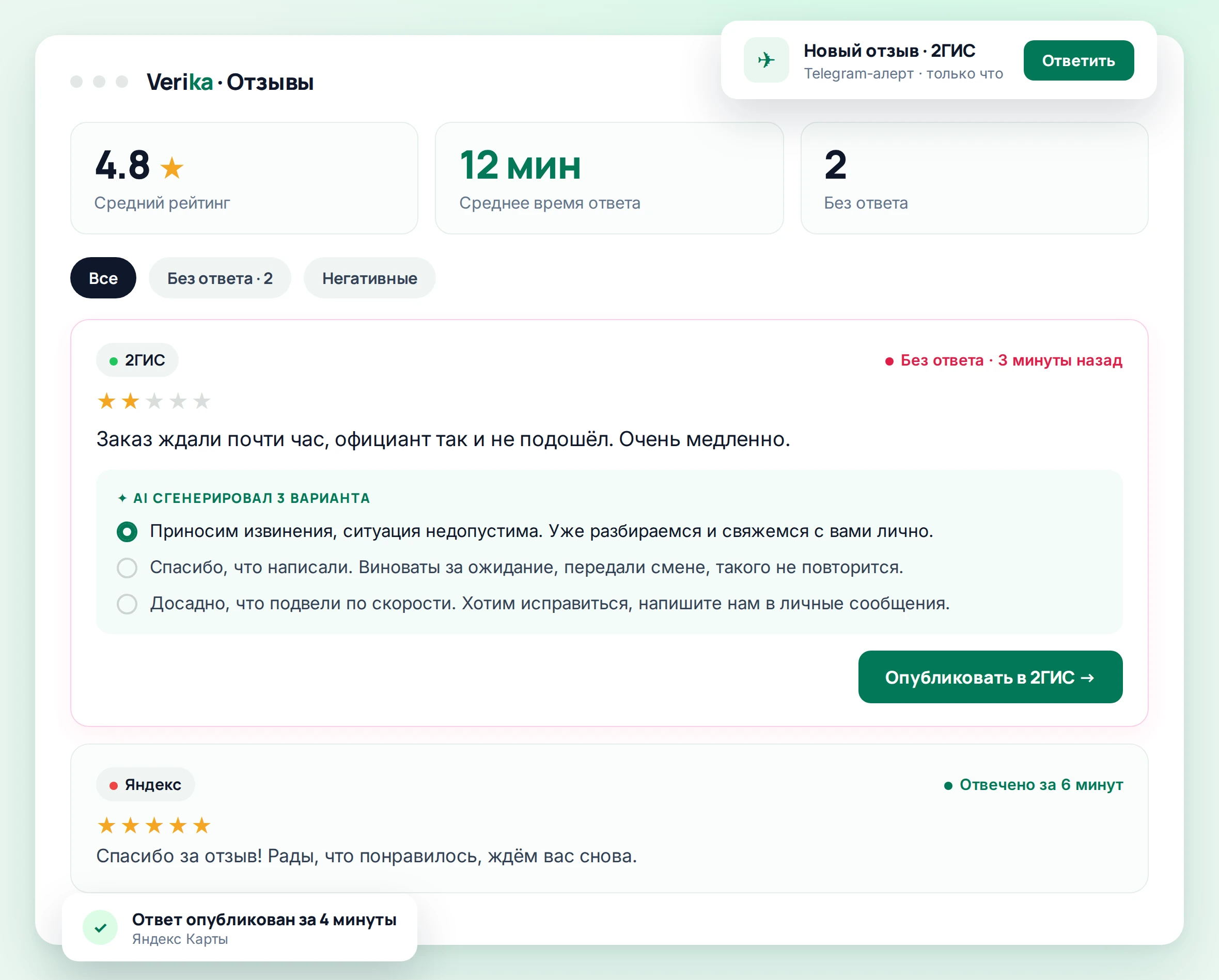Click the Ответить button in the alert

point(1079,60)
